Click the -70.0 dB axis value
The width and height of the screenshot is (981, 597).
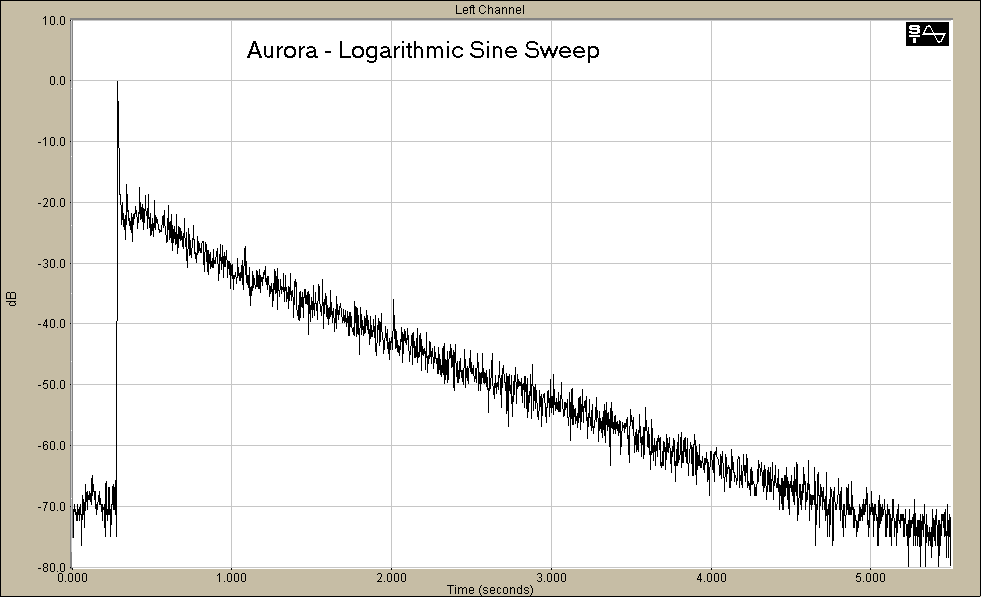coord(52,507)
